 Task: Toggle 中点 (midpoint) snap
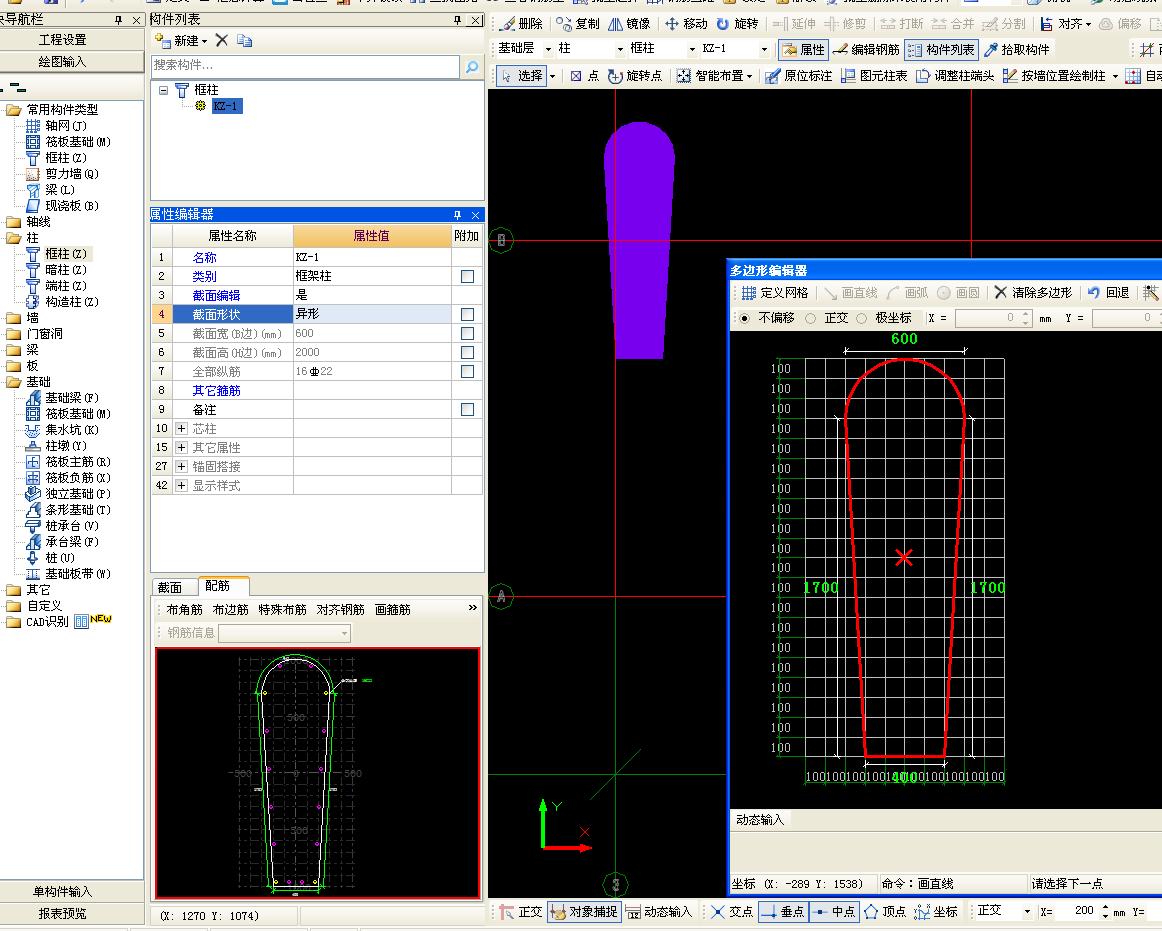(x=834, y=912)
